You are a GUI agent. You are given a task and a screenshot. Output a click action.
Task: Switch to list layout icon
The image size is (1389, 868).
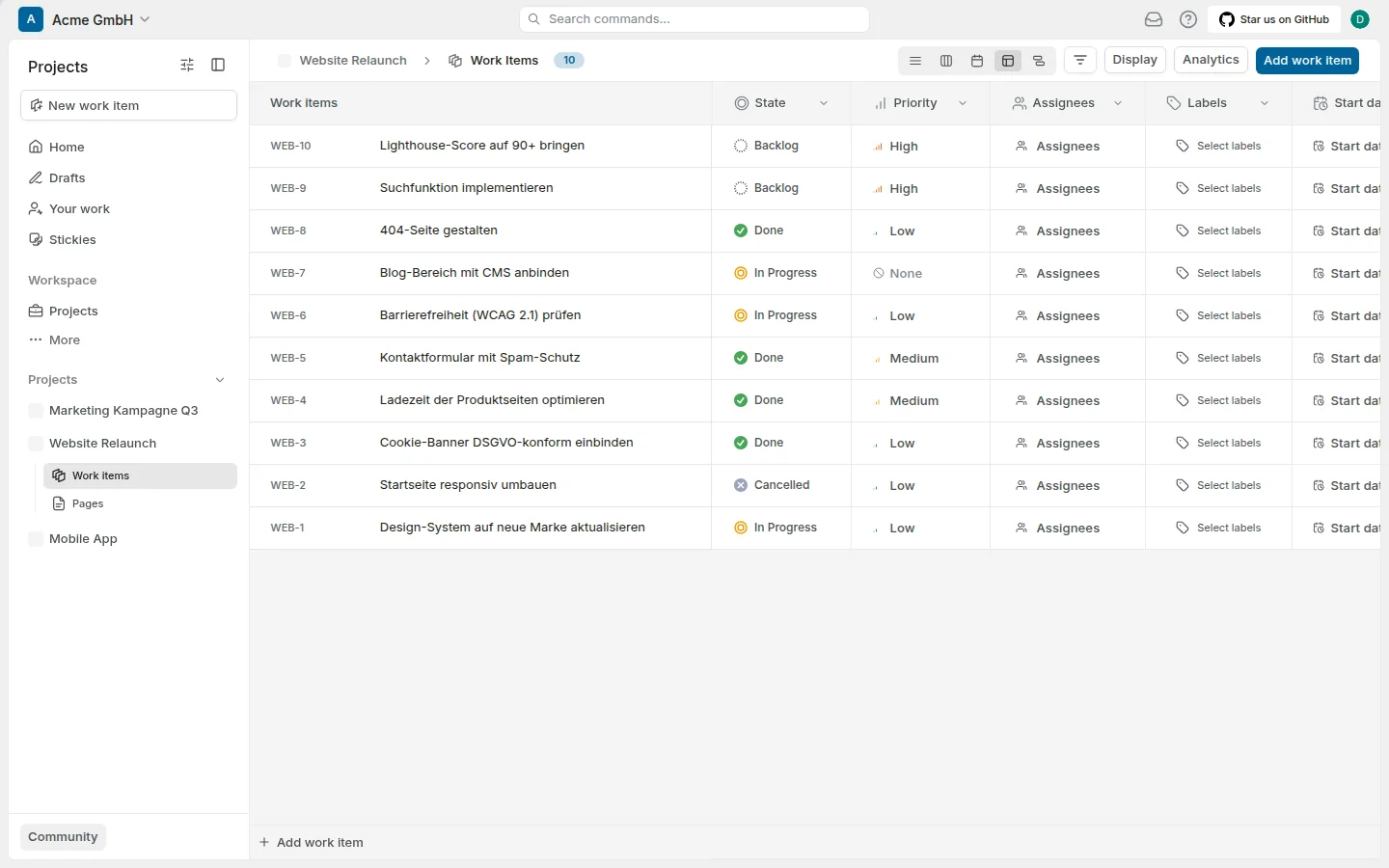coord(915,61)
